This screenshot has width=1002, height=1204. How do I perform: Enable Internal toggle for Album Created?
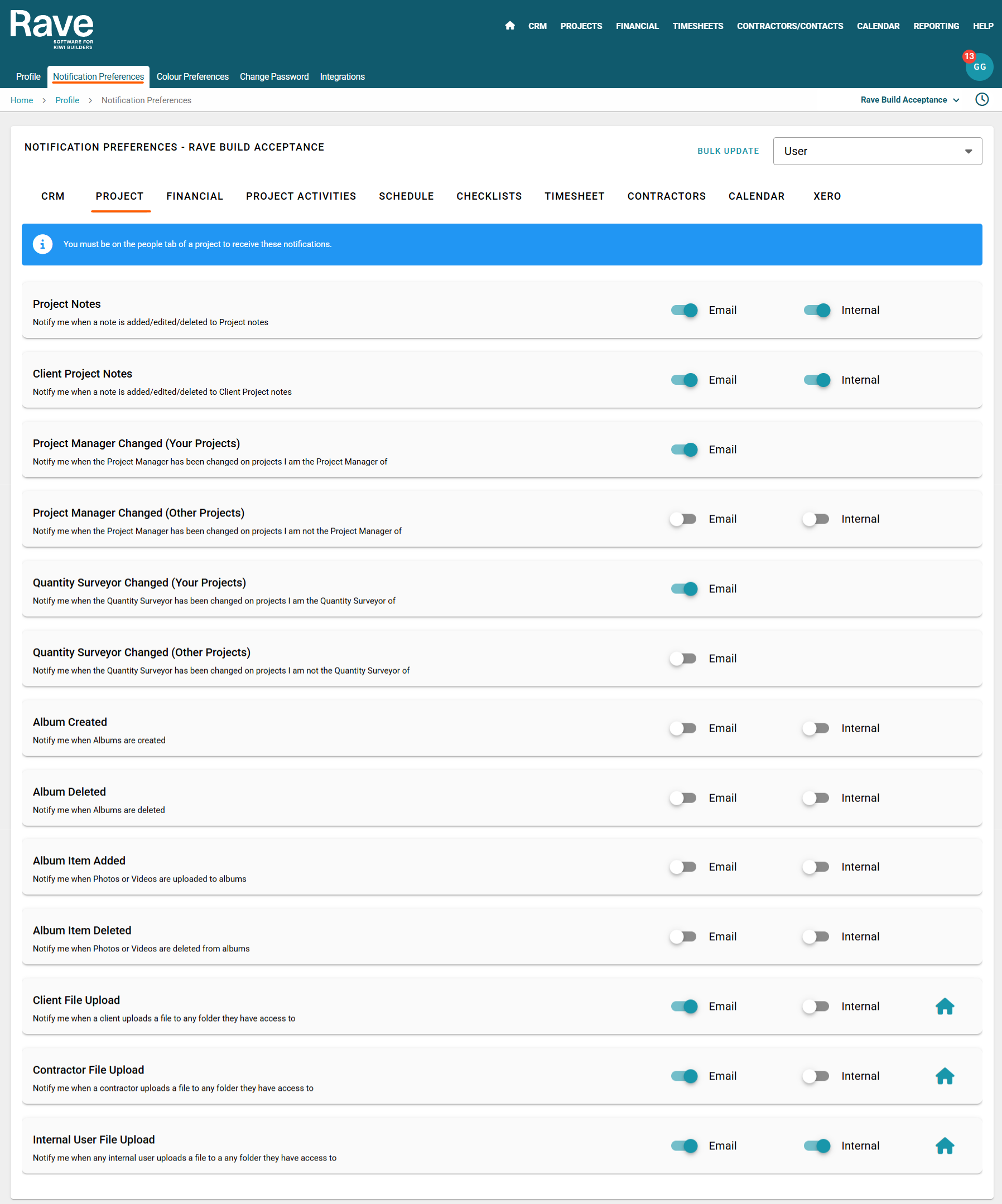[x=816, y=728]
